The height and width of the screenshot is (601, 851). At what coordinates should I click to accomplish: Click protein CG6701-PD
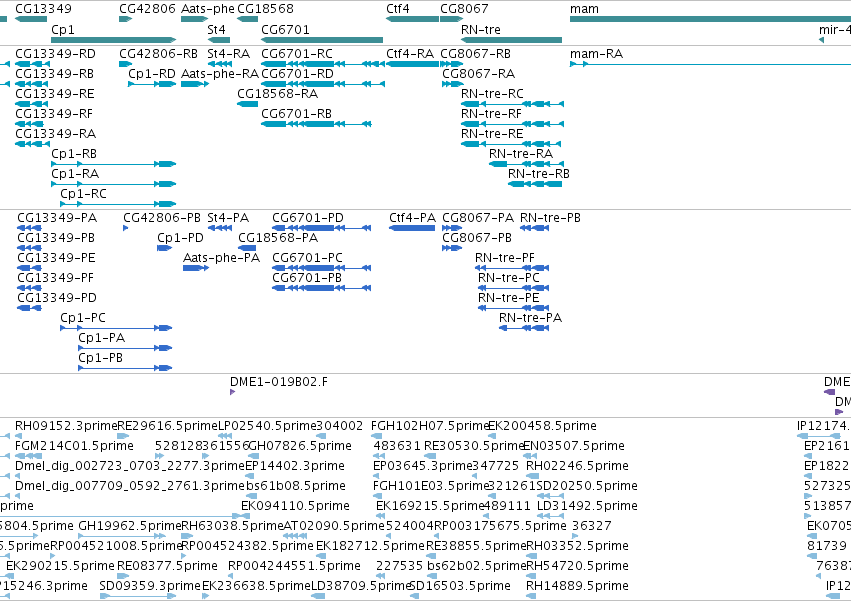pos(308,218)
